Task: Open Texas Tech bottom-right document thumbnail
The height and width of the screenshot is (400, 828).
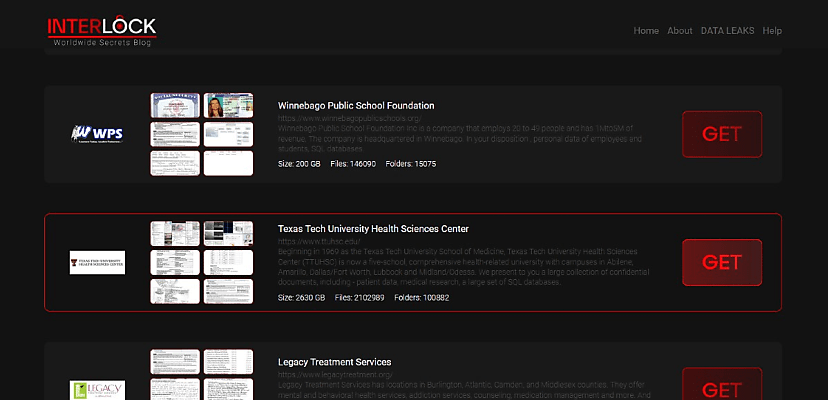Action: (x=228, y=291)
